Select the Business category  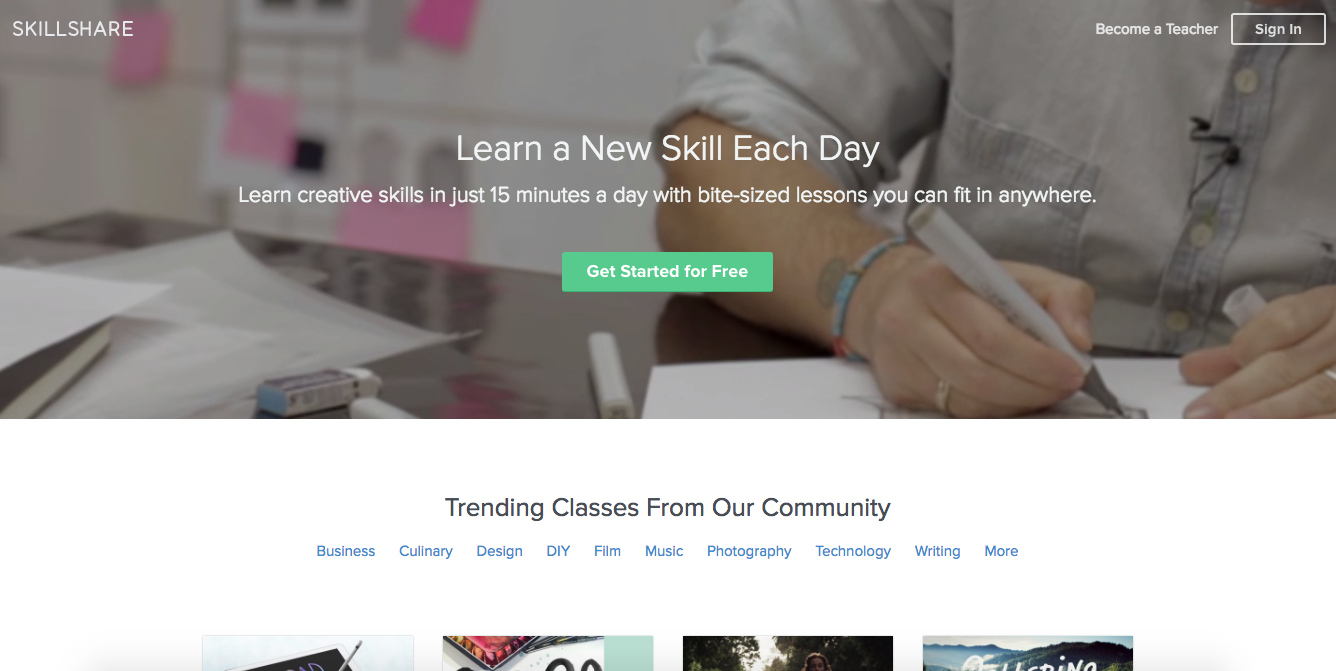coord(346,551)
